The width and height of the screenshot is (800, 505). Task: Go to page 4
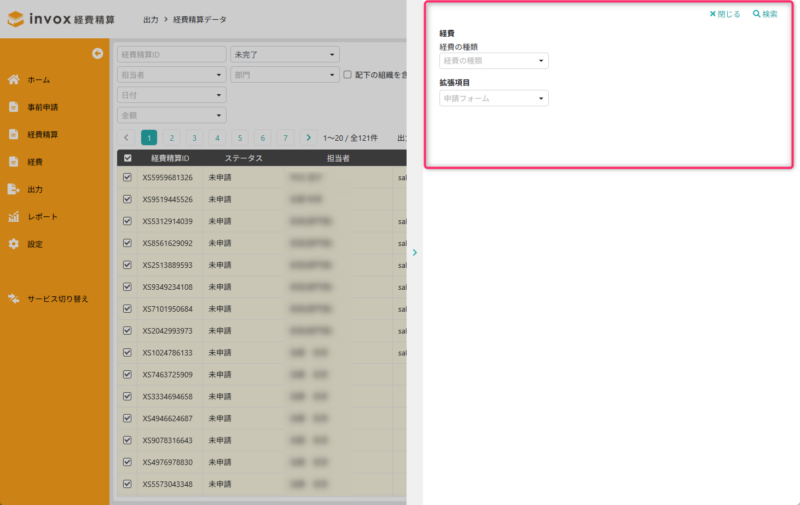pyautogui.click(x=217, y=138)
